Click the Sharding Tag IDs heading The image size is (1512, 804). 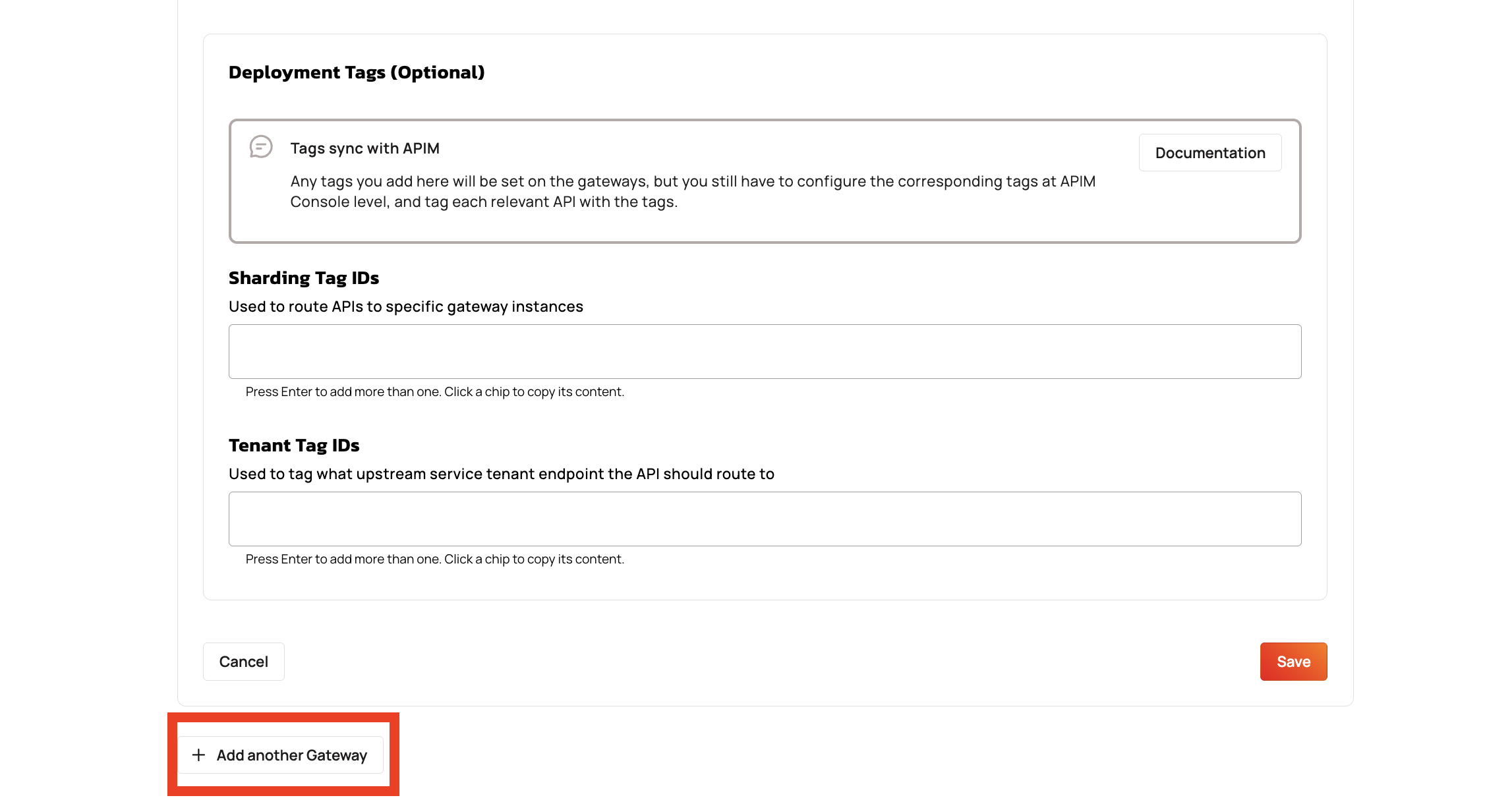pyautogui.click(x=304, y=278)
